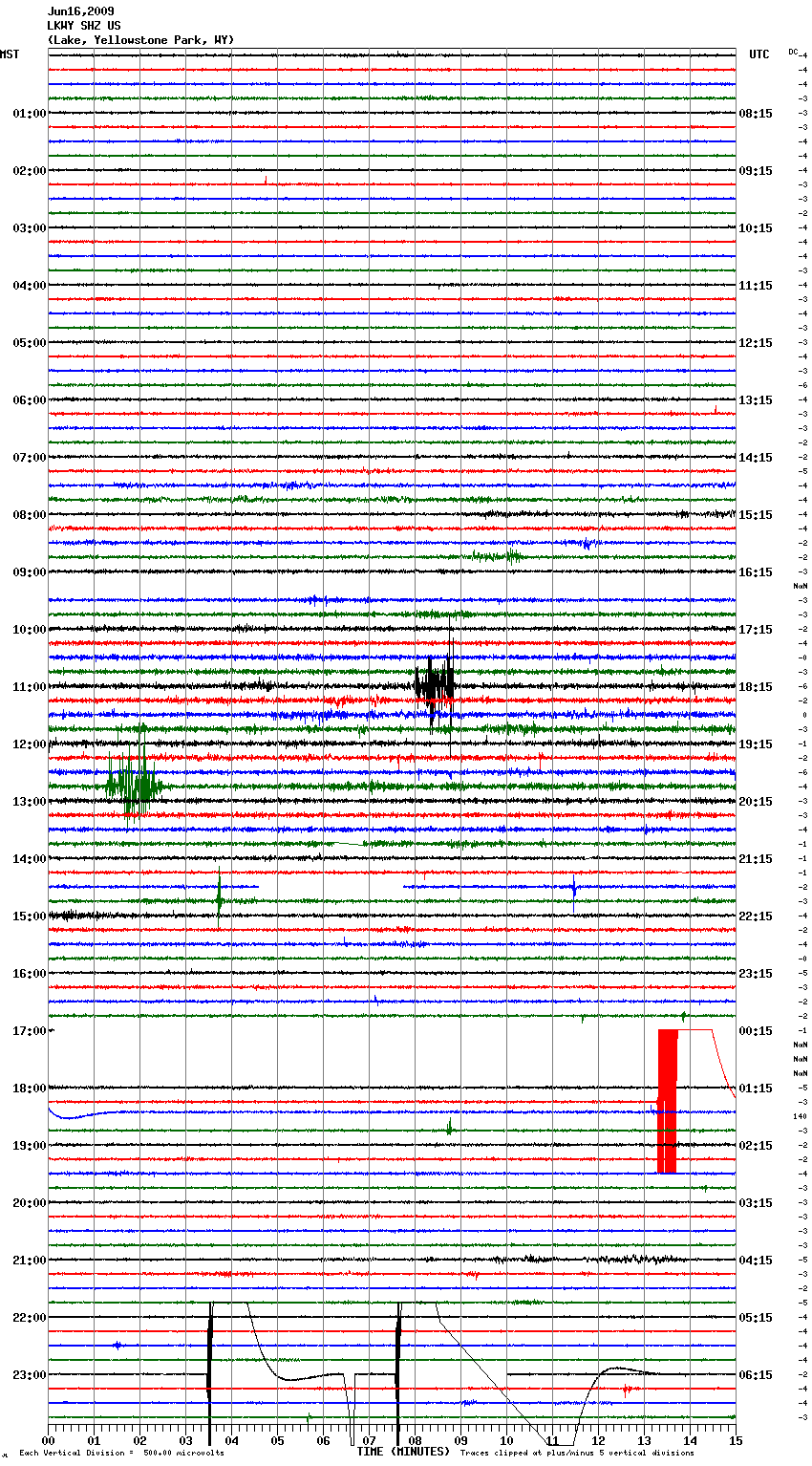
Task: Click the MST column header
Action: [10, 54]
